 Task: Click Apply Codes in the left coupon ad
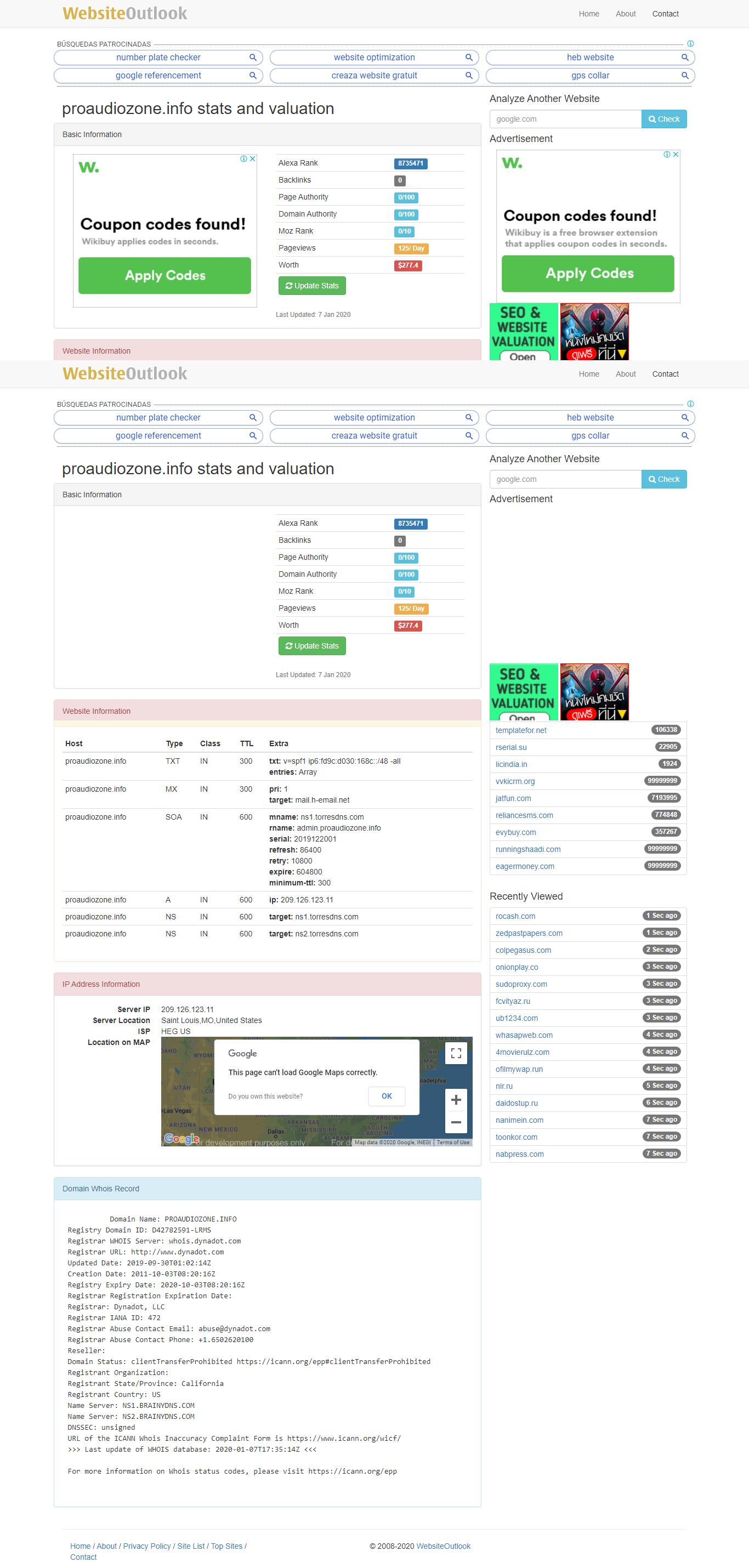click(164, 276)
